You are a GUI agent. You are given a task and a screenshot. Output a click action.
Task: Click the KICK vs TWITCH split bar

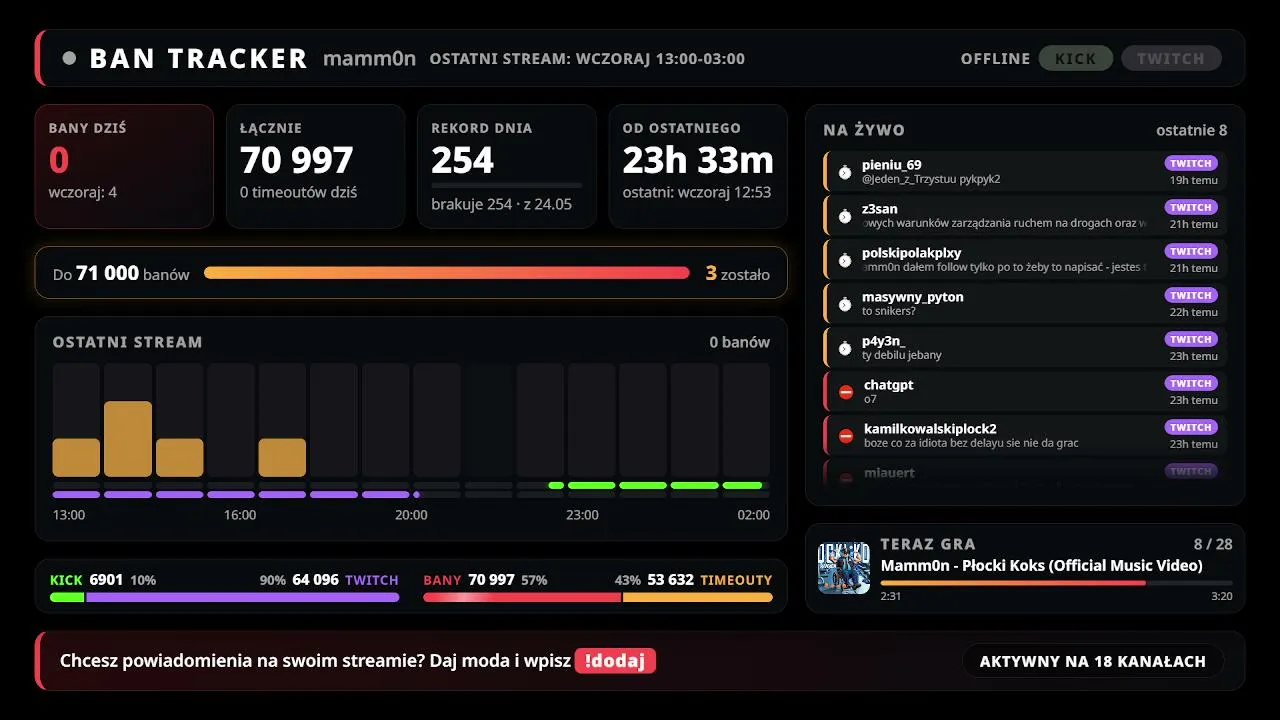click(225, 598)
